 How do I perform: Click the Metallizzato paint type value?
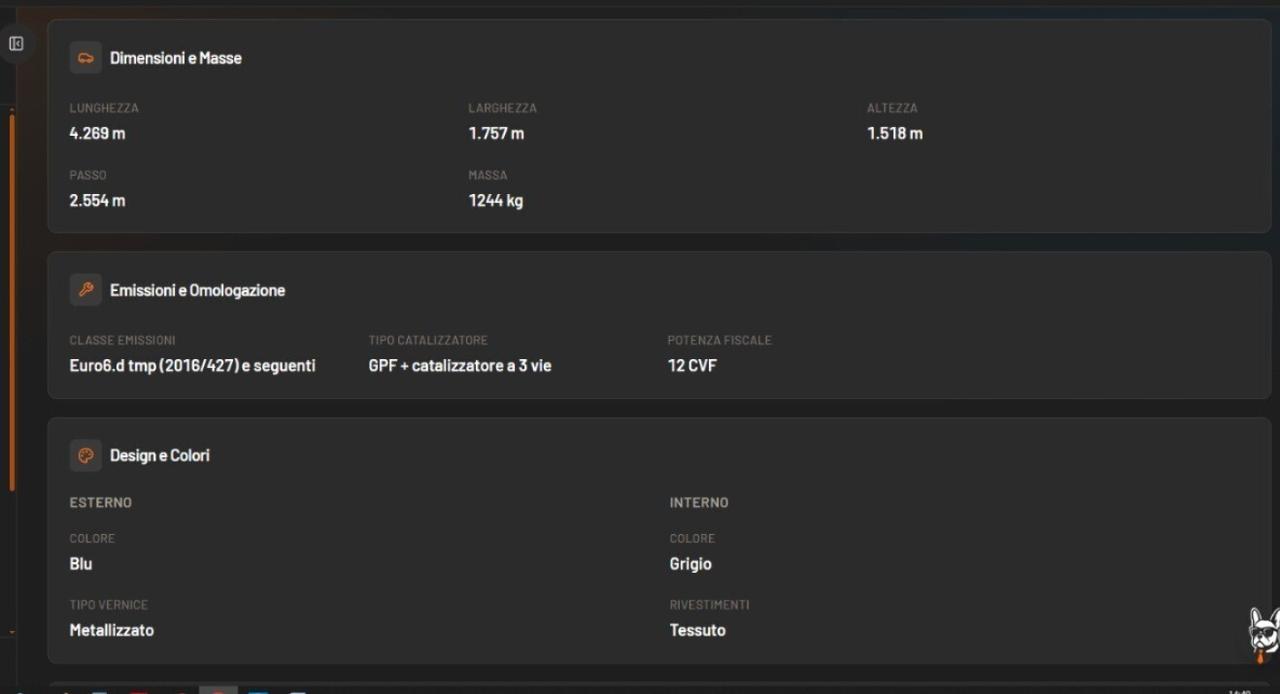tap(112, 630)
